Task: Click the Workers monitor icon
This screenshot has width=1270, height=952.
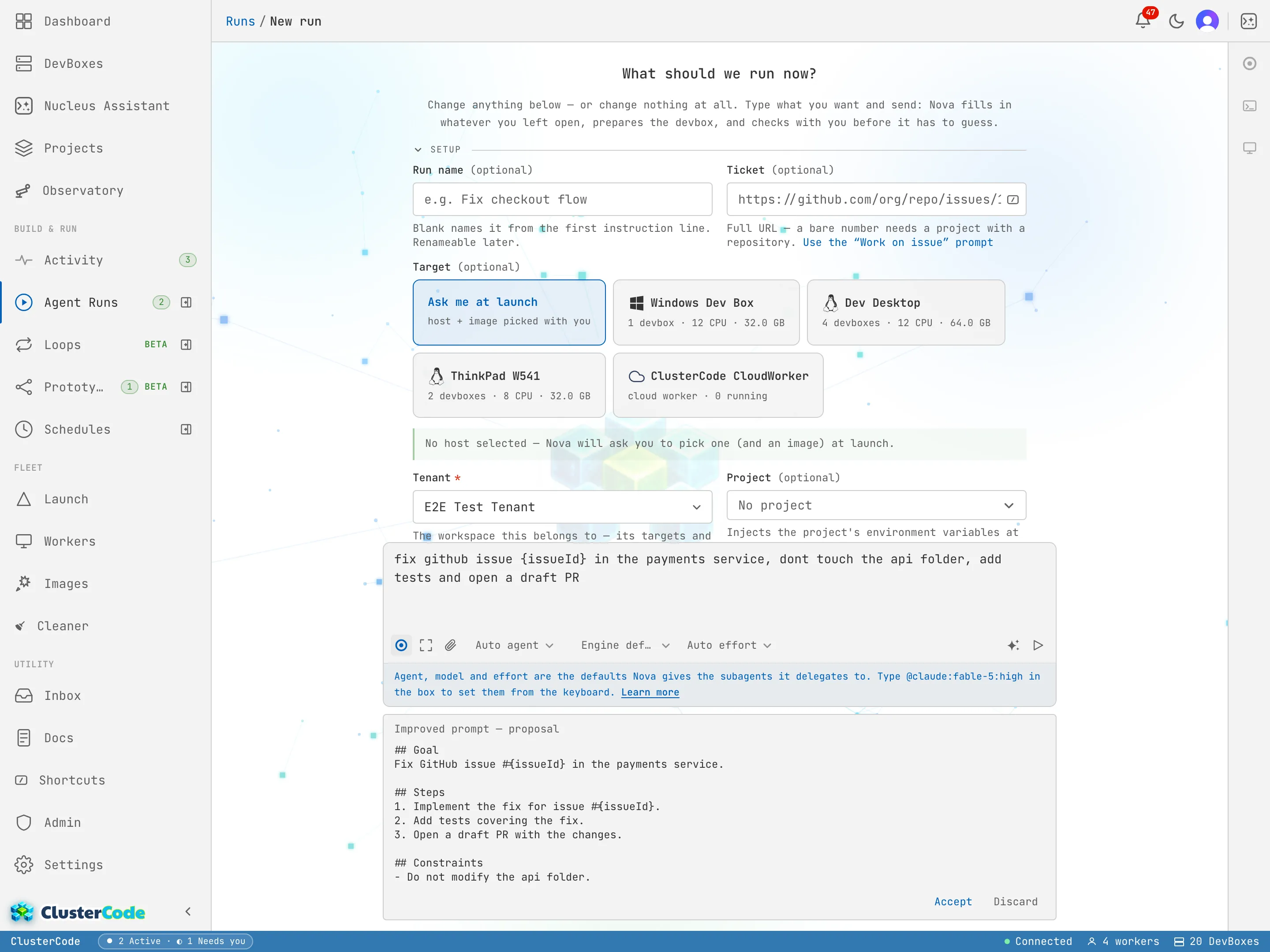Action: tap(23, 541)
